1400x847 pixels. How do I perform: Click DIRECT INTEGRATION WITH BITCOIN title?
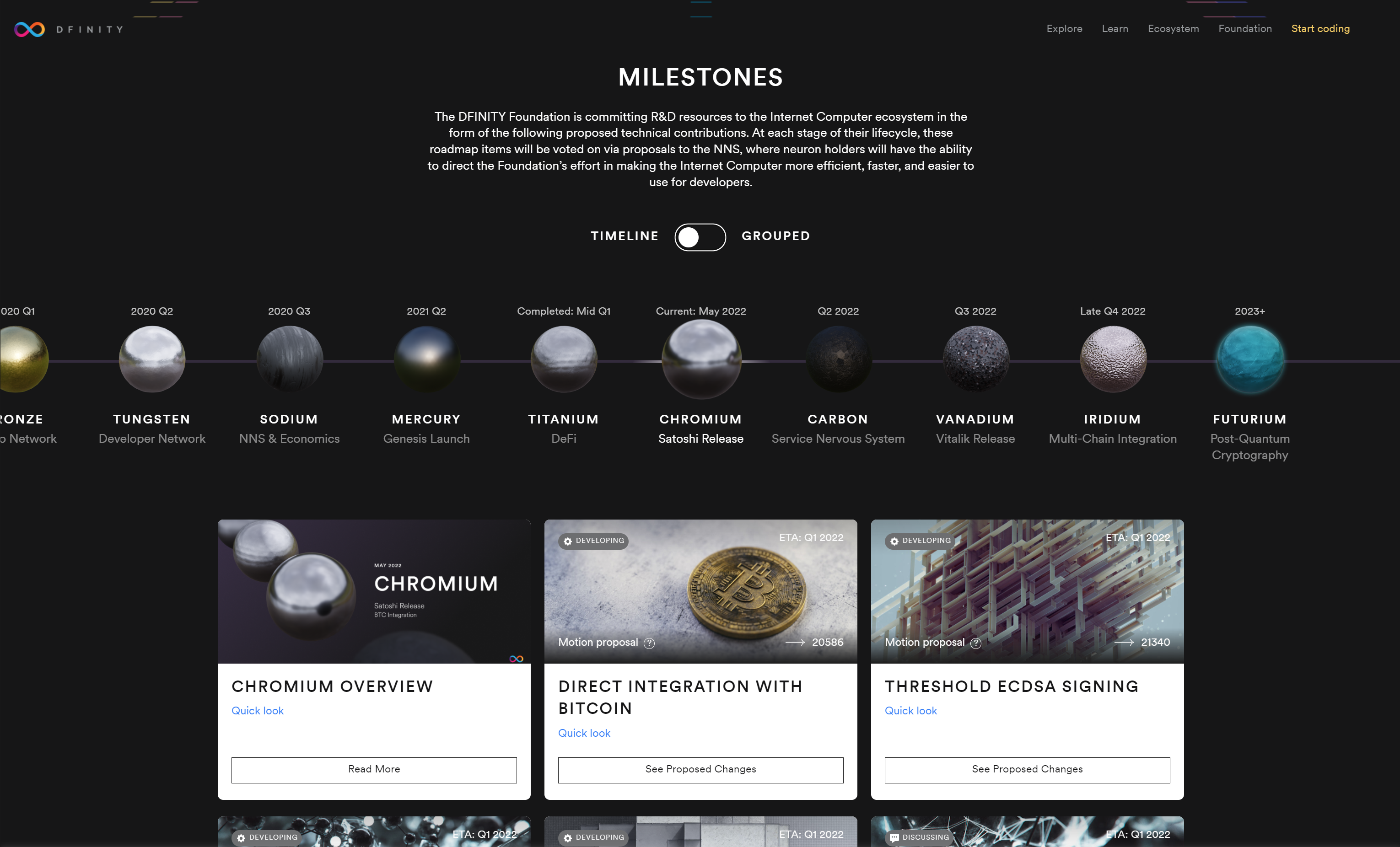pos(680,697)
